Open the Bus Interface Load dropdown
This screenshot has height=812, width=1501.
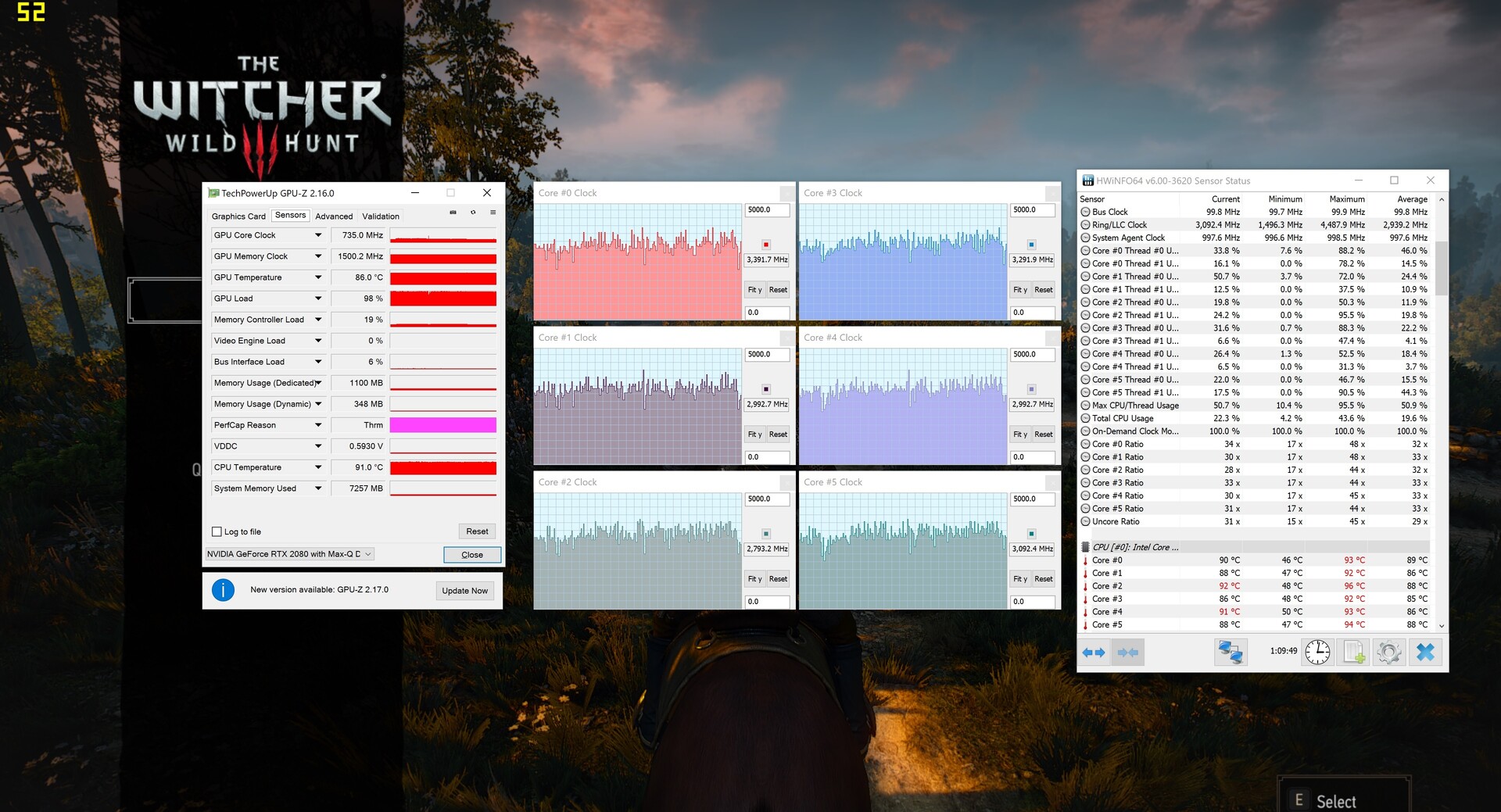(x=318, y=362)
